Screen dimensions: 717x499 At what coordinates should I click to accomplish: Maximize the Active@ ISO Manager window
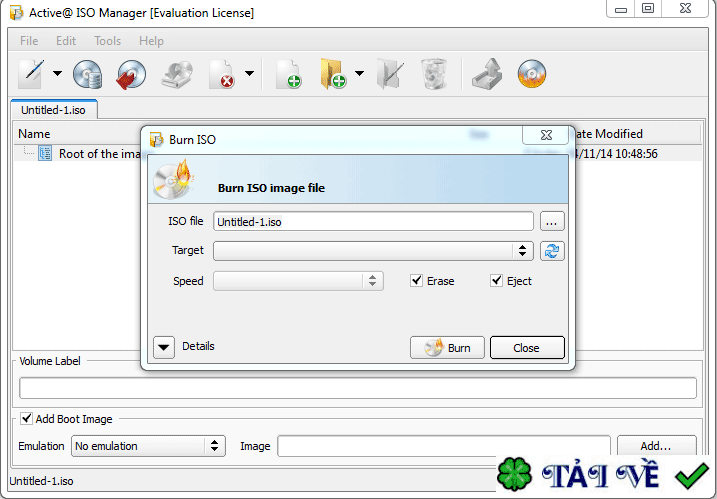(647, 8)
